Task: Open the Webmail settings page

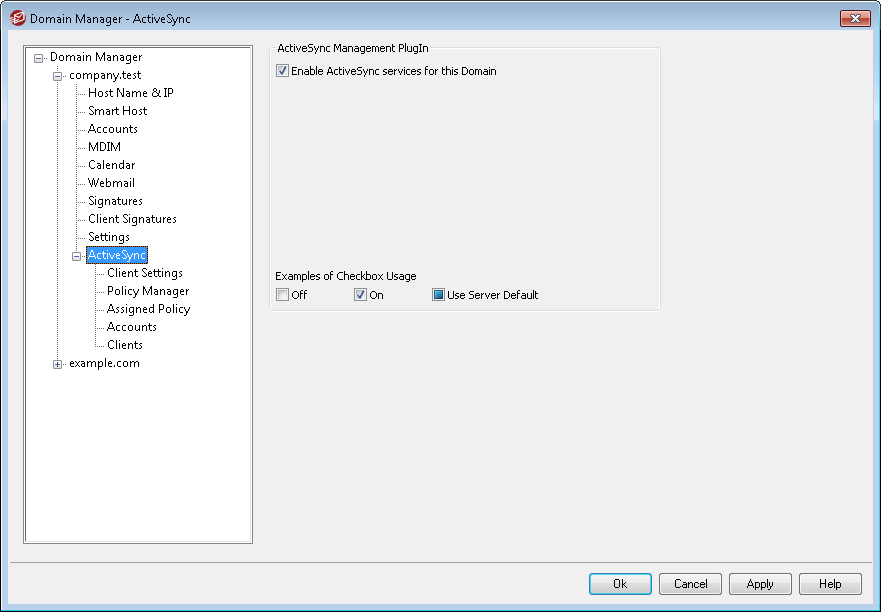Action: 111,183
